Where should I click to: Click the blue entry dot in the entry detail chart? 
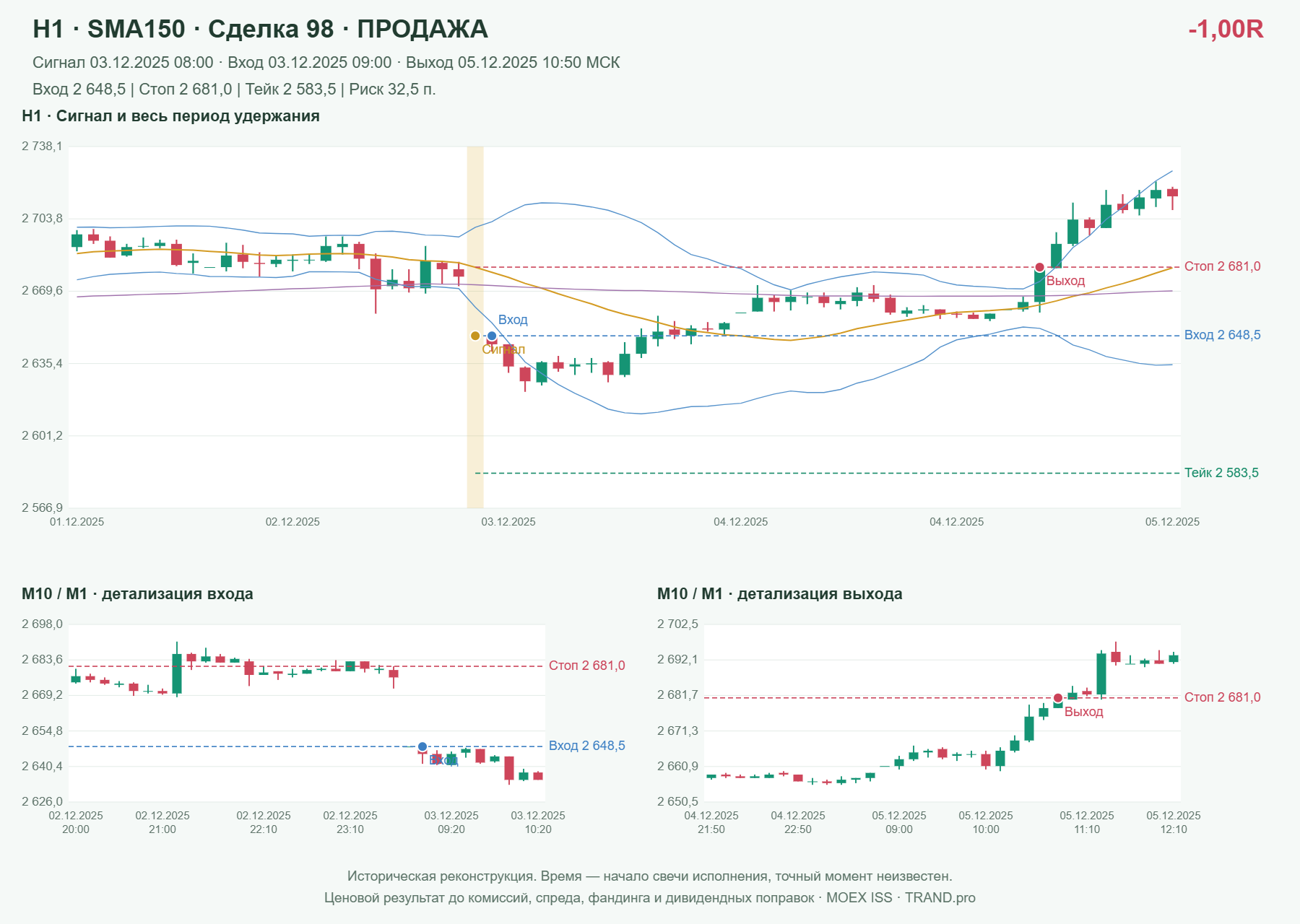click(422, 746)
